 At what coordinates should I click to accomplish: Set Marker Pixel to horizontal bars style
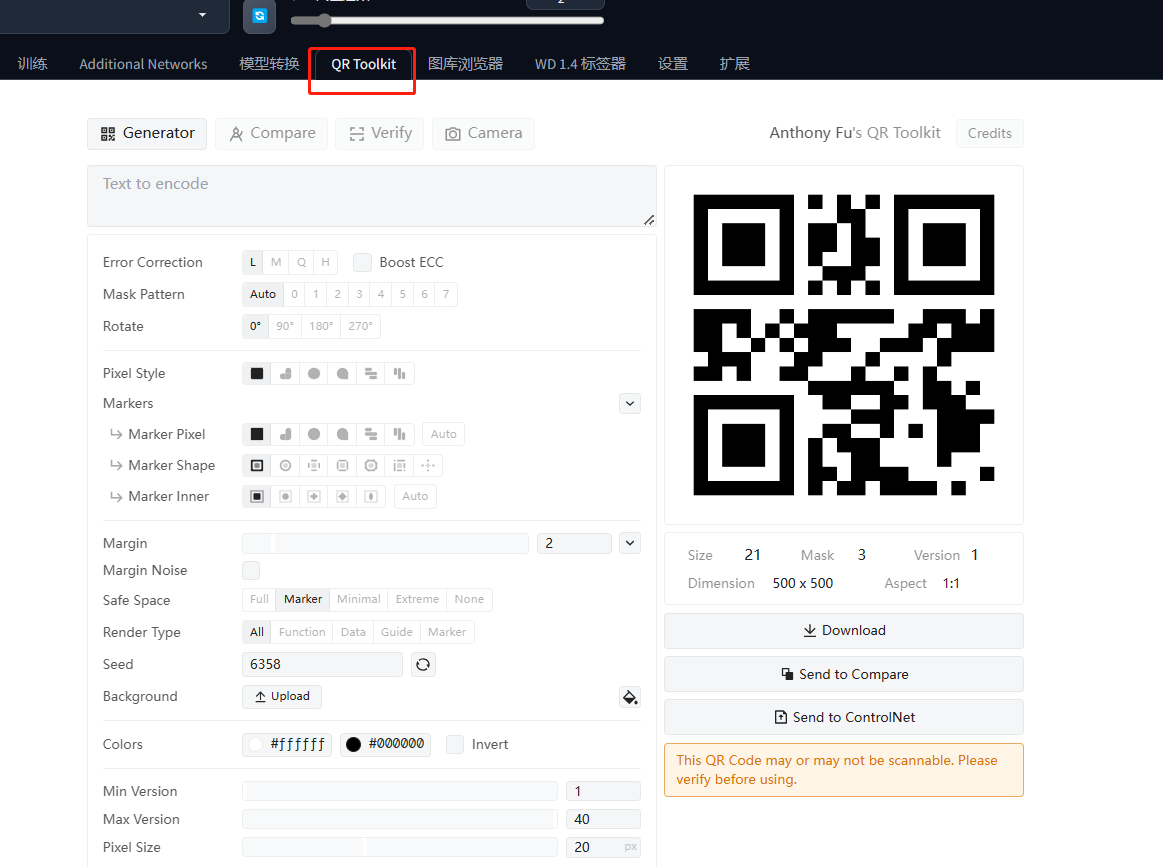coord(371,434)
